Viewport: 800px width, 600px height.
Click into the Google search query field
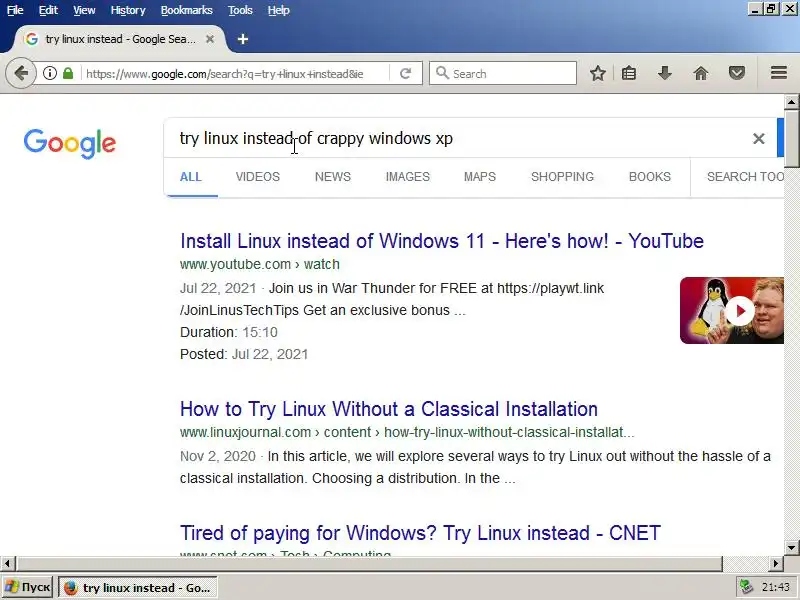pyautogui.click(x=459, y=138)
